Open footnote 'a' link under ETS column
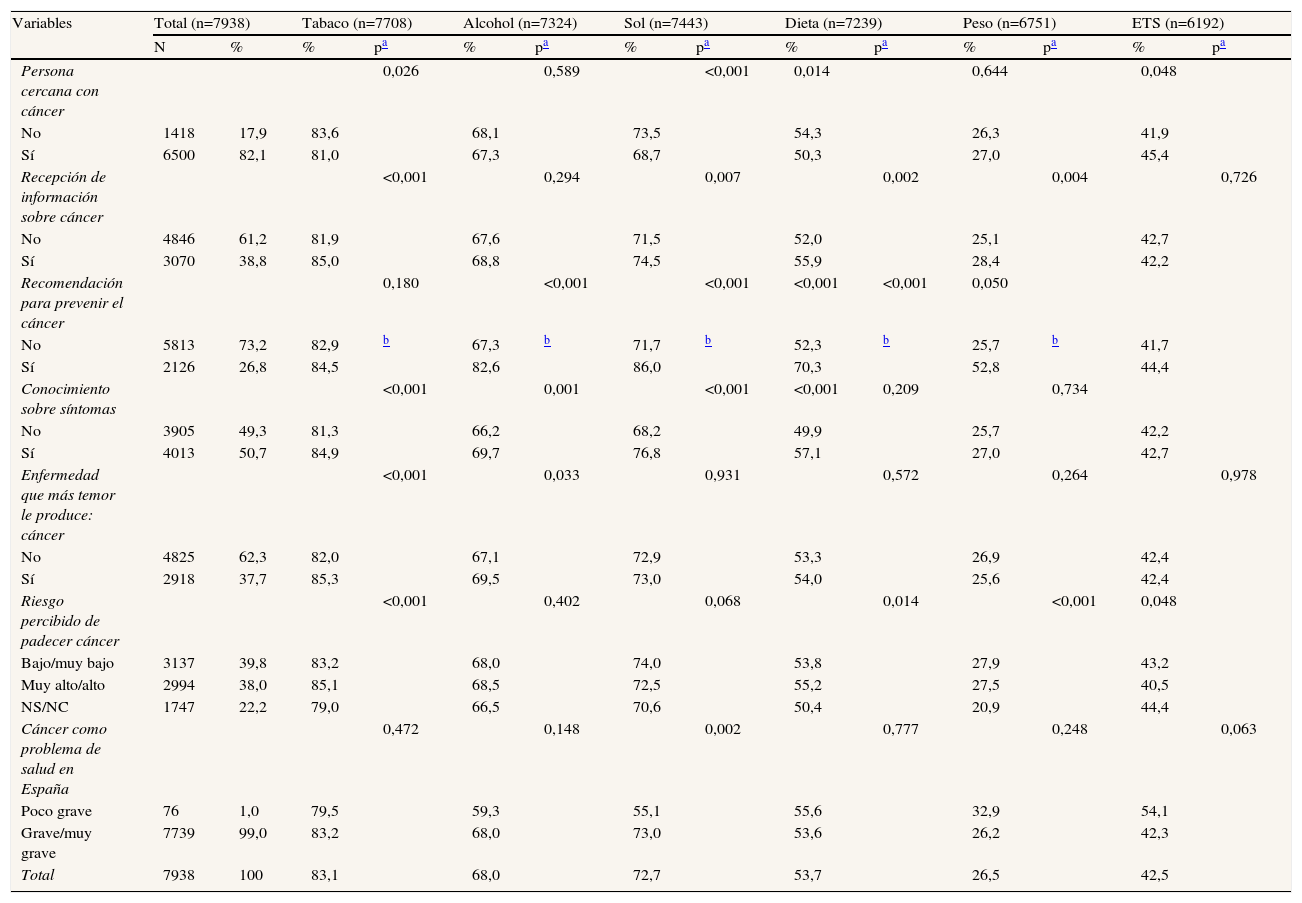The height and width of the screenshot is (903, 1302). [1222, 45]
